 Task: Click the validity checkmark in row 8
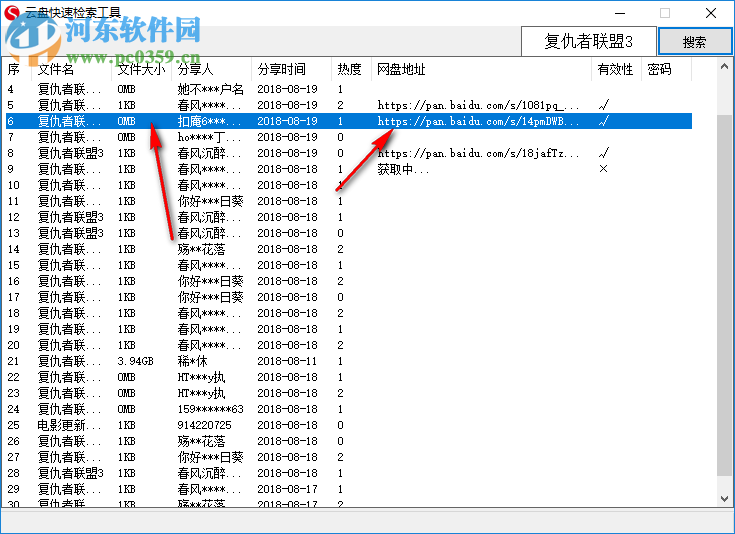pos(604,153)
